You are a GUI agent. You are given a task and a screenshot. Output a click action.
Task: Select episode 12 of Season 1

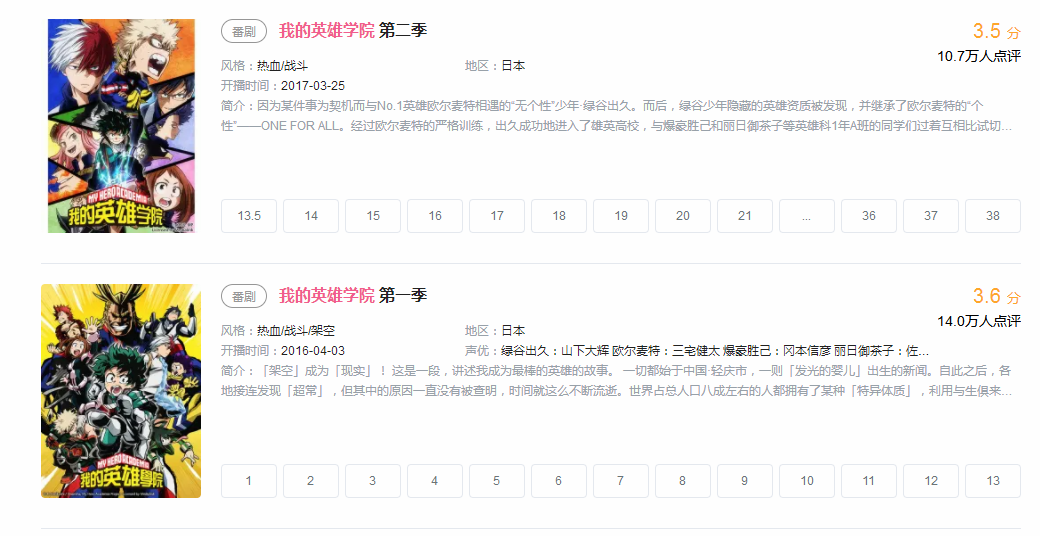(x=931, y=481)
